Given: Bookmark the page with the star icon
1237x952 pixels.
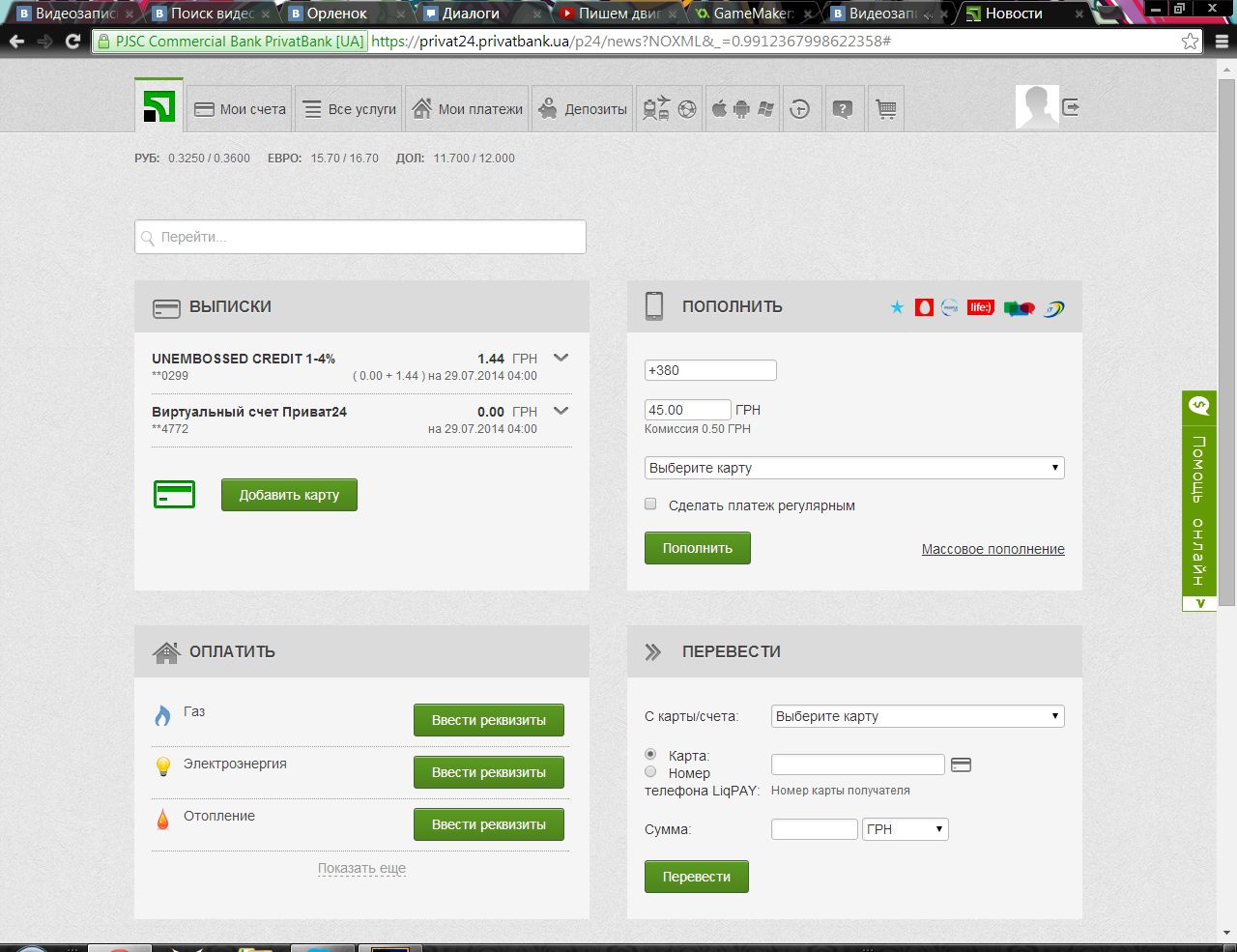Looking at the screenshot, I should [1190, 42].
